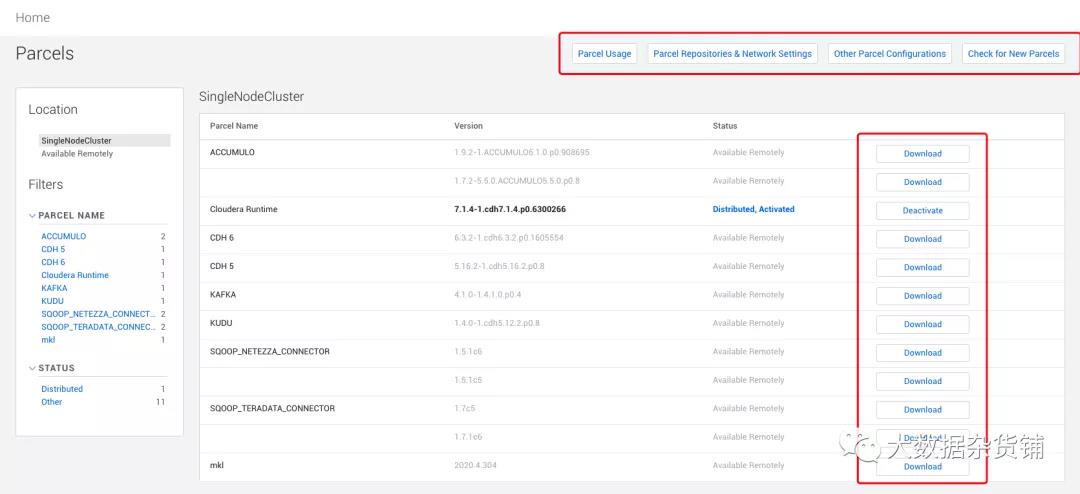Screen dimensions: 1080x494
Task: Click KAFKA row's Available Remotely status
Action: (x=748, y=294)
